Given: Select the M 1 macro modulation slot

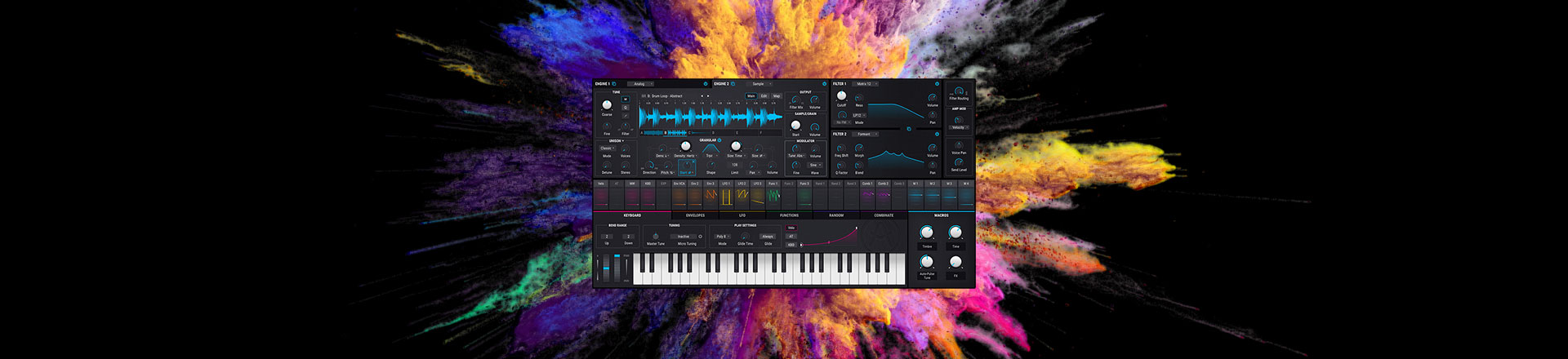Looking at the screenshot, I should 916,194.
